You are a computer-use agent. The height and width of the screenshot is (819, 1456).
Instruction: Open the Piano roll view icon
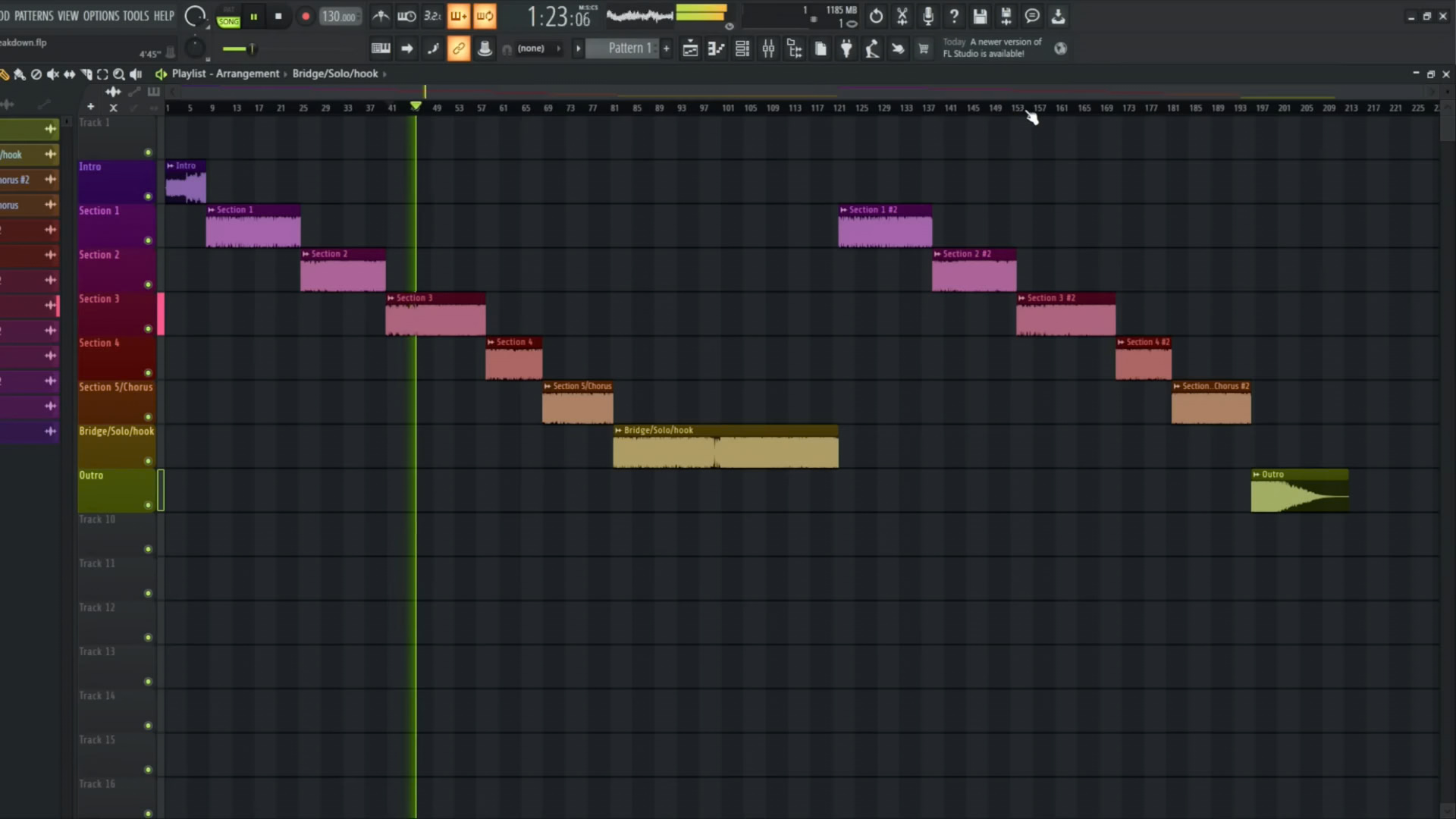[716, 49]
